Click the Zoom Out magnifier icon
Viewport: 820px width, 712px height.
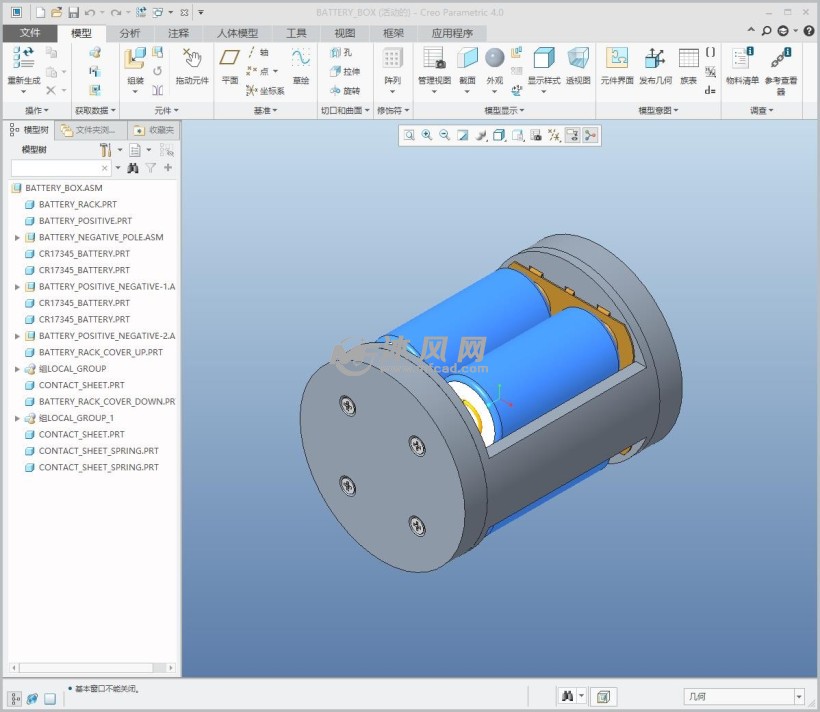[445, 135]
